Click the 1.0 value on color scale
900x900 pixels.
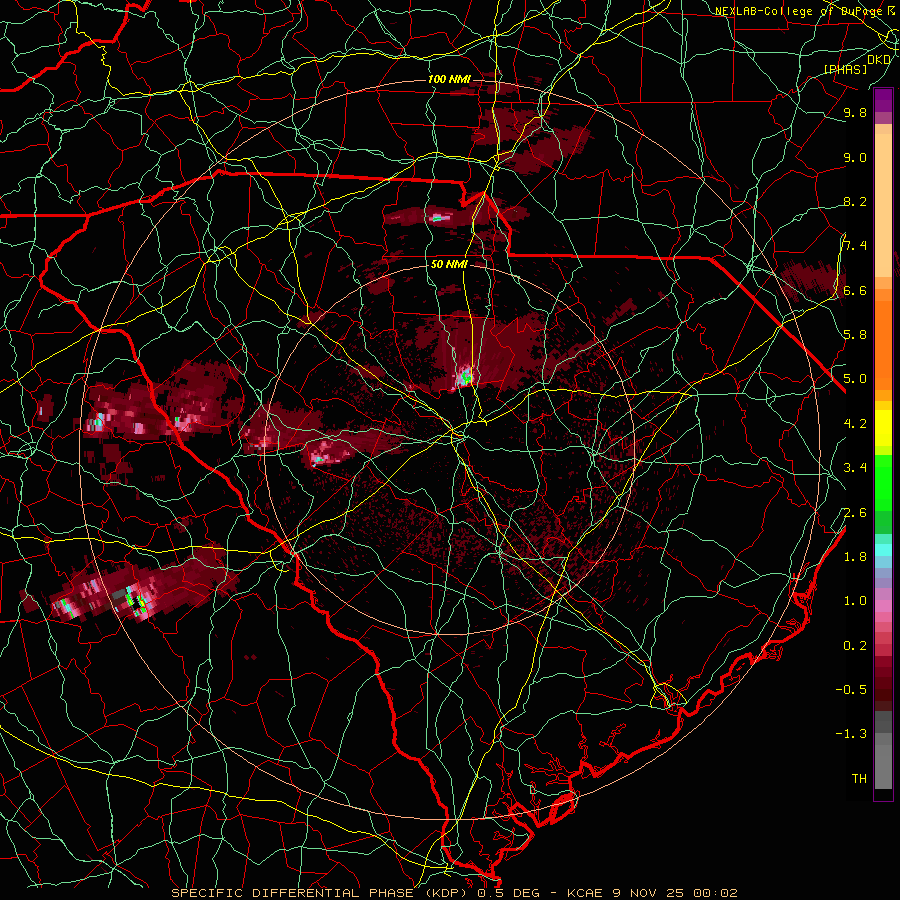(855, 601)
